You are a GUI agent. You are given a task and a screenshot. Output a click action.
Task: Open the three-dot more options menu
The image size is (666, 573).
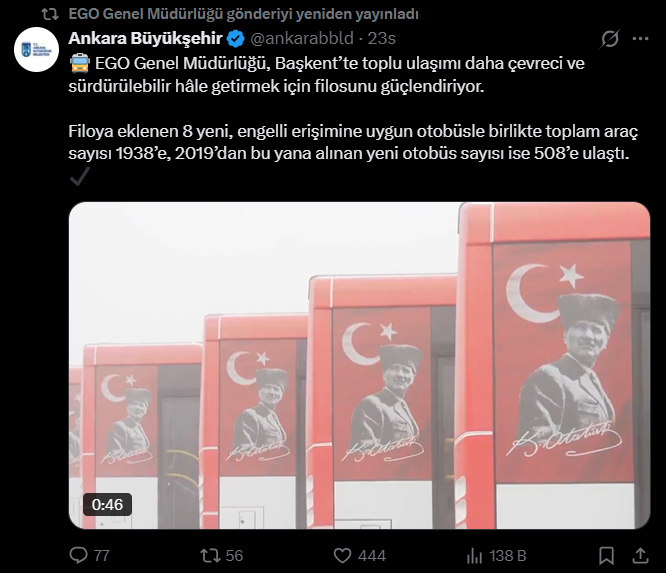[640, 39]
